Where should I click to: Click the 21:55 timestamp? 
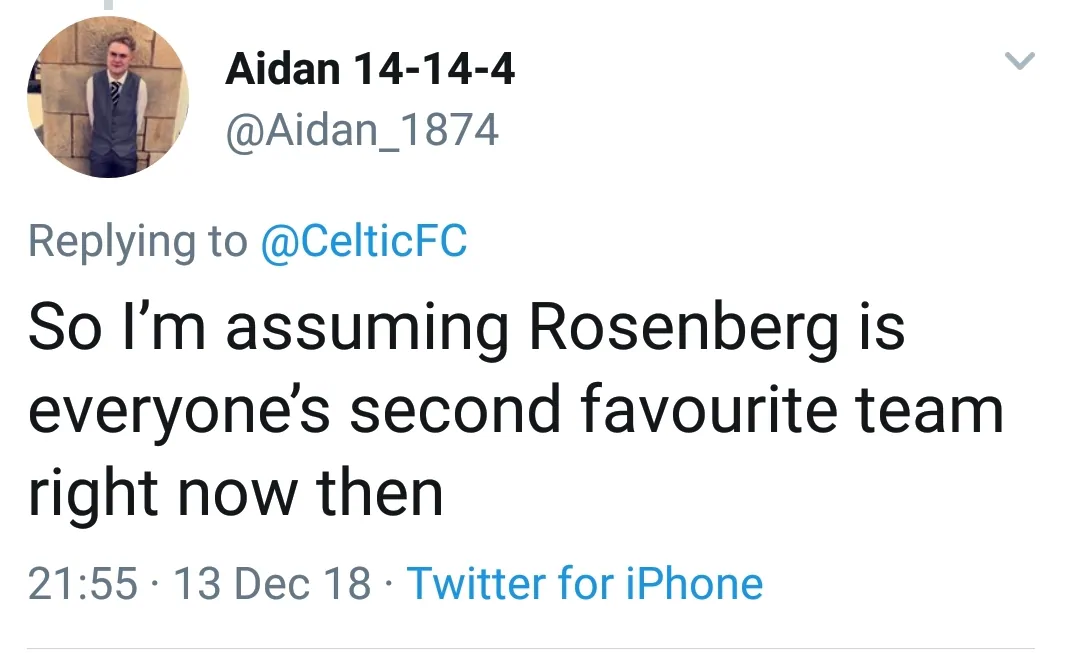(x=83, y=583)
